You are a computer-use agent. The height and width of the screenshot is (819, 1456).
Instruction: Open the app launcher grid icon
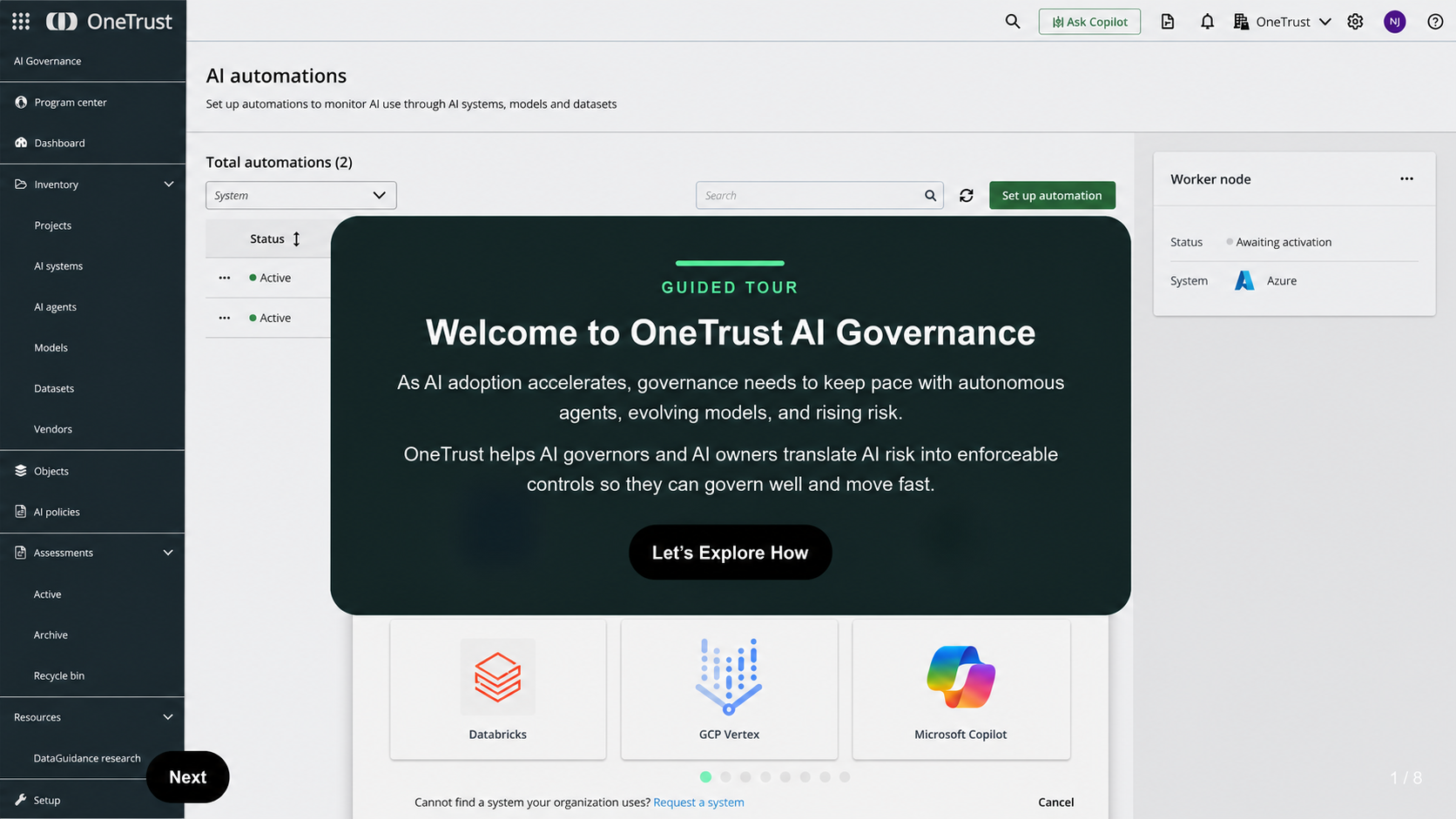click(x=21, y=21)
